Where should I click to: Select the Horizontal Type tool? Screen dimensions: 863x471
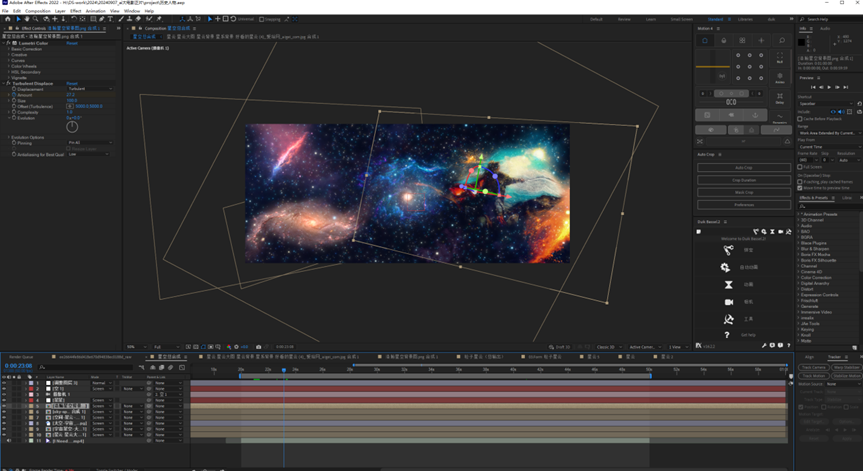(110, 19)
